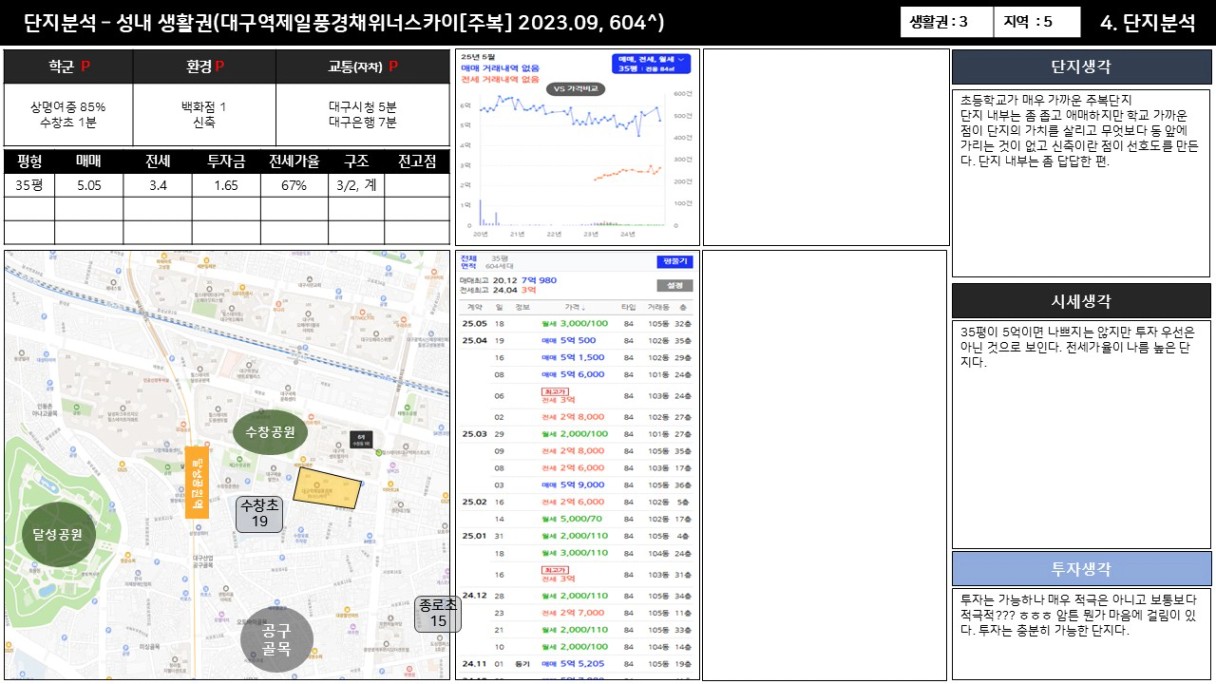Screen dimensions: 1216x684
Task: Click the 1.65 투자금 cell
Action: [226, 185]
